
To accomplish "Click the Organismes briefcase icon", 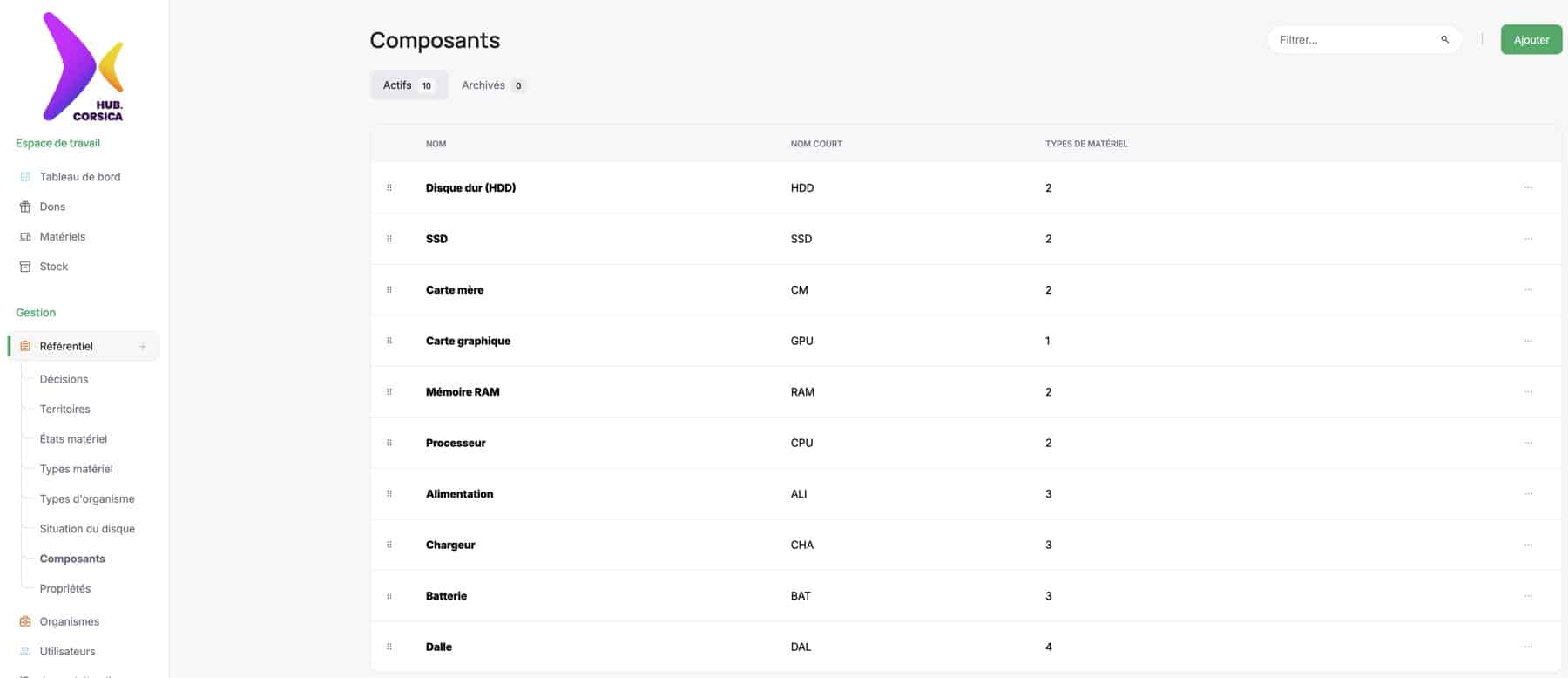I will [25, 621].
